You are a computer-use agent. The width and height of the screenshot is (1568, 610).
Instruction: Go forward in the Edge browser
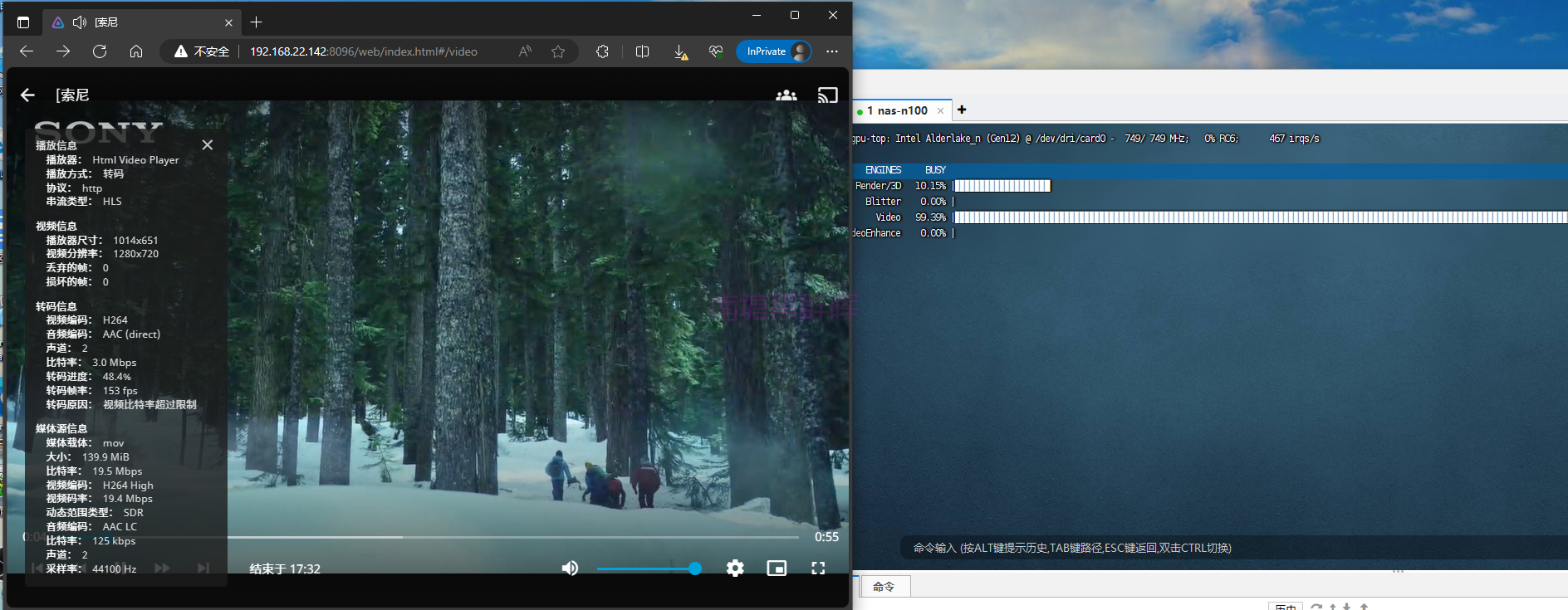(x=63, y=51)
